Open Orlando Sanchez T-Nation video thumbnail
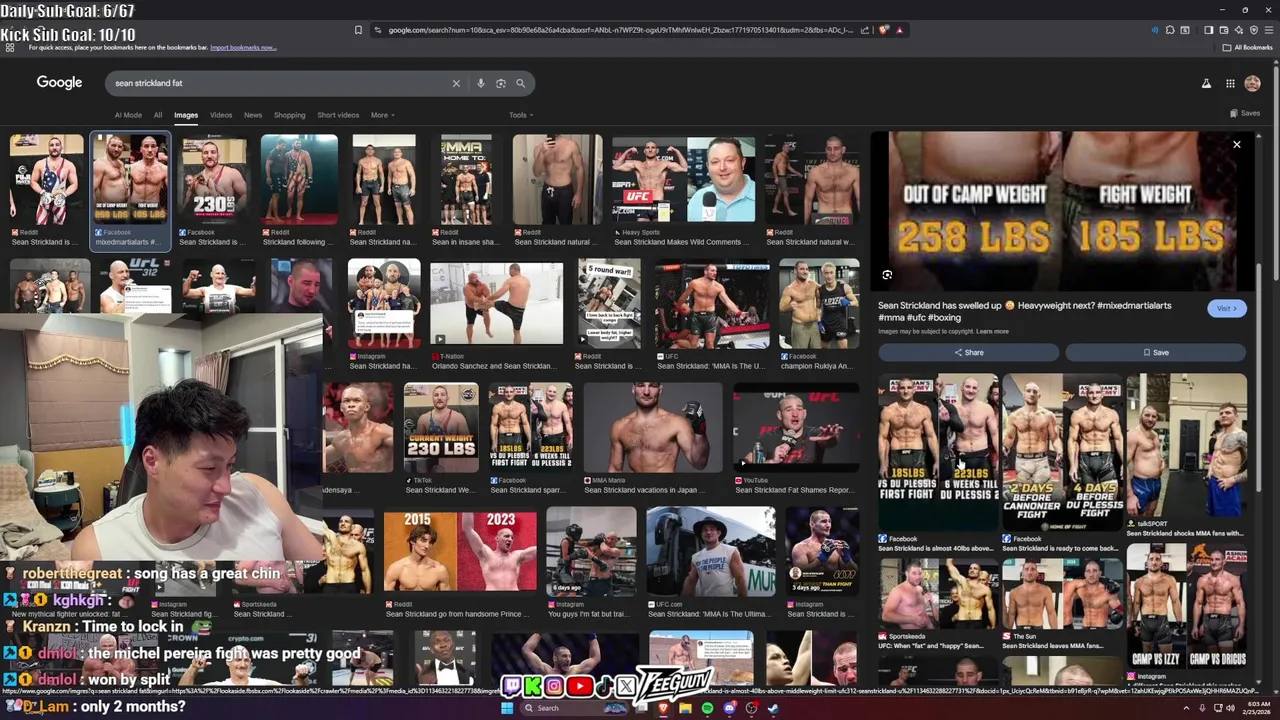This screenshot has height=720, width=1280. coord(496,304)
